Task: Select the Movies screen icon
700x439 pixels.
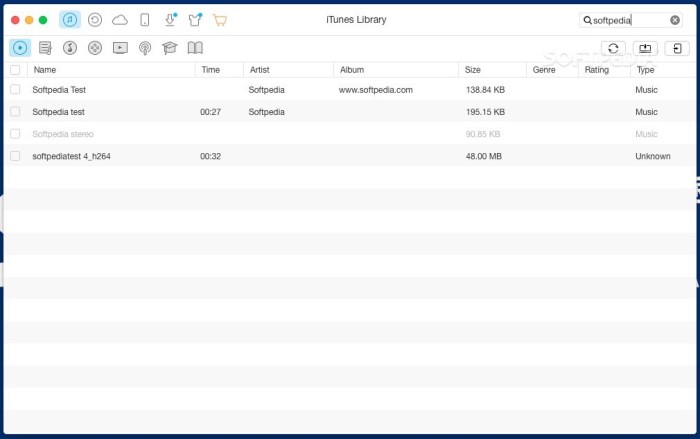Action: 120,48
